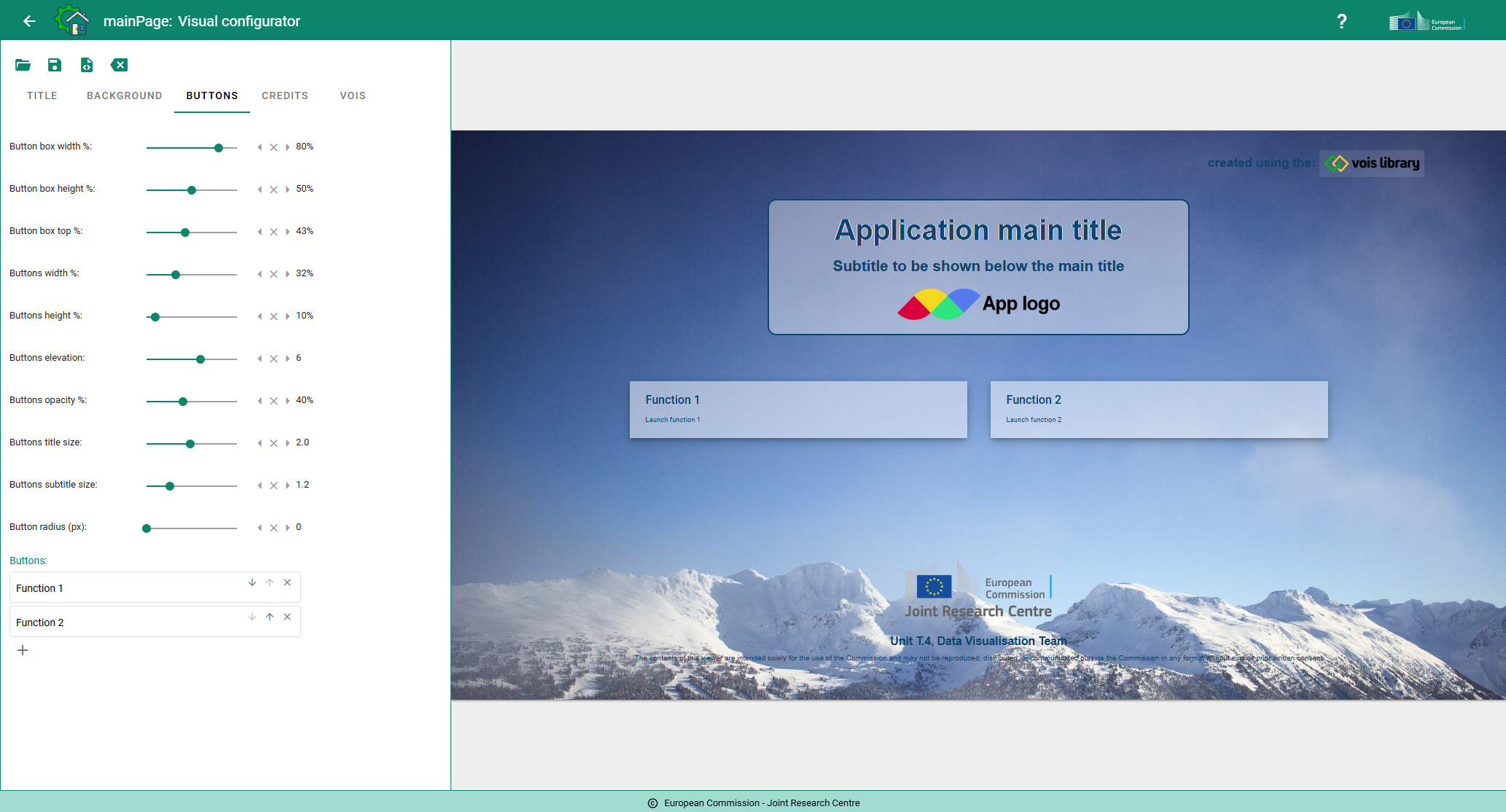Move Function 1 down in list

[252, 582]
